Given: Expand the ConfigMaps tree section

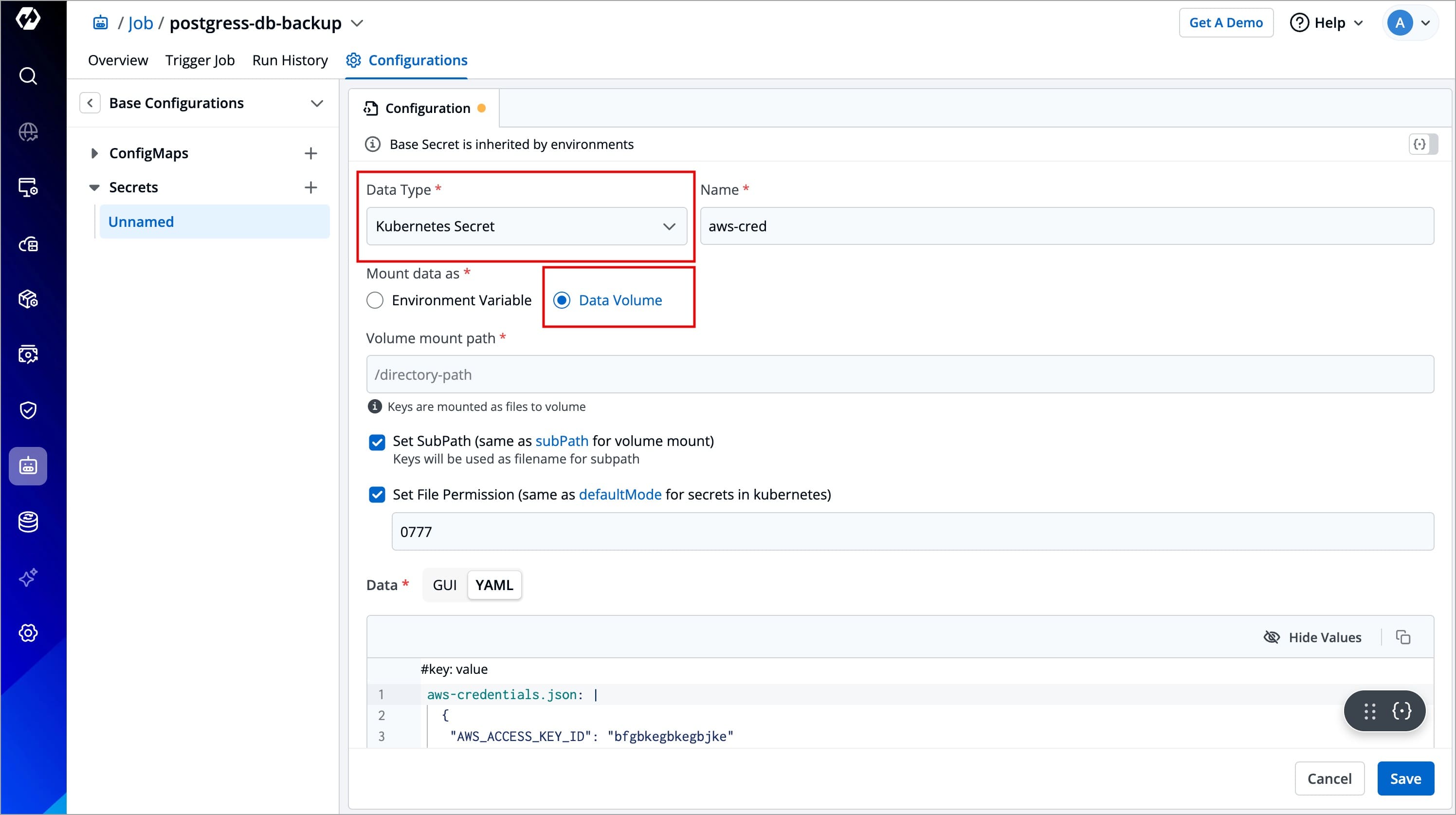Looking at the screenshot, I should (x=94, y=153).
